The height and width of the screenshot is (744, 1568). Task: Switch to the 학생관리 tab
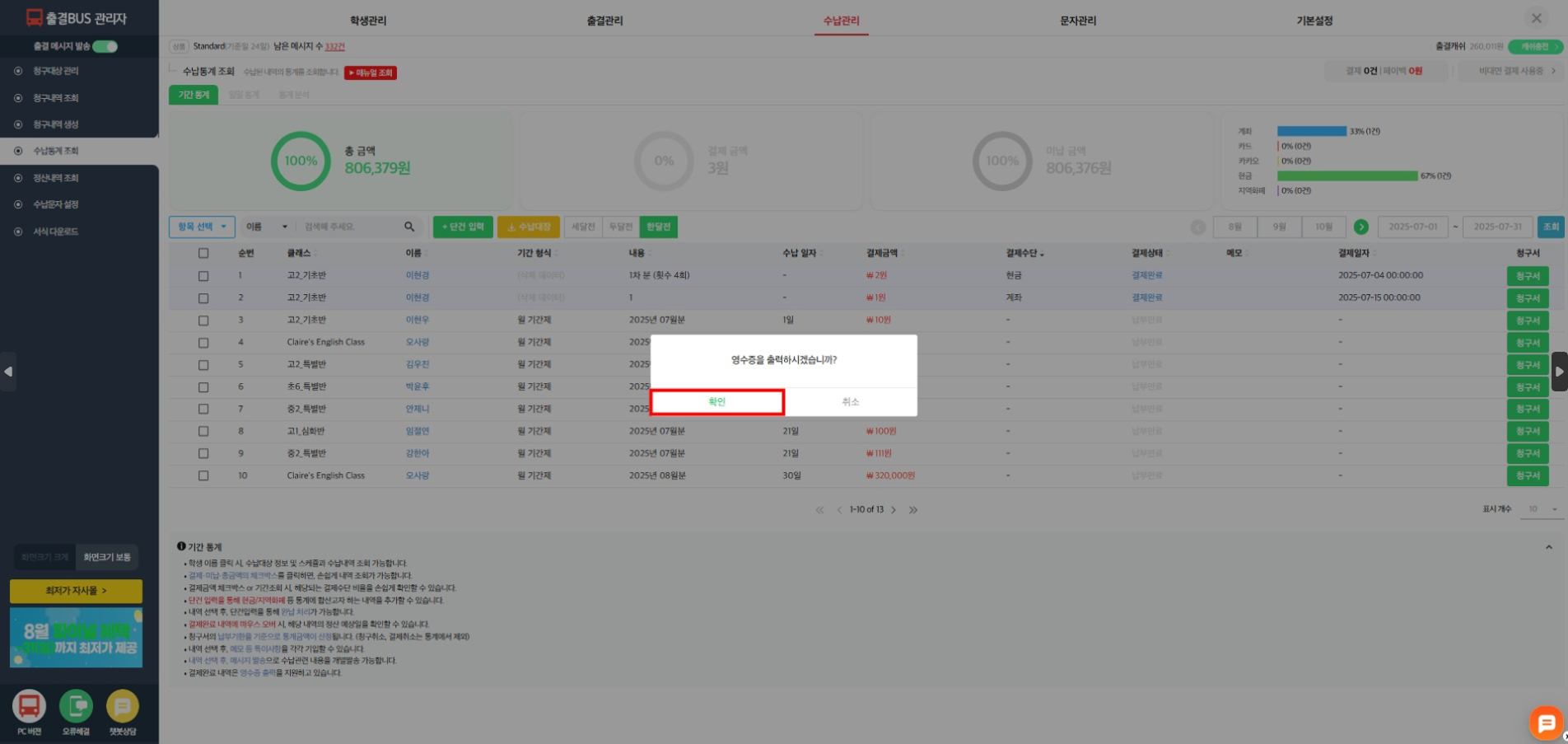point(367,21)
